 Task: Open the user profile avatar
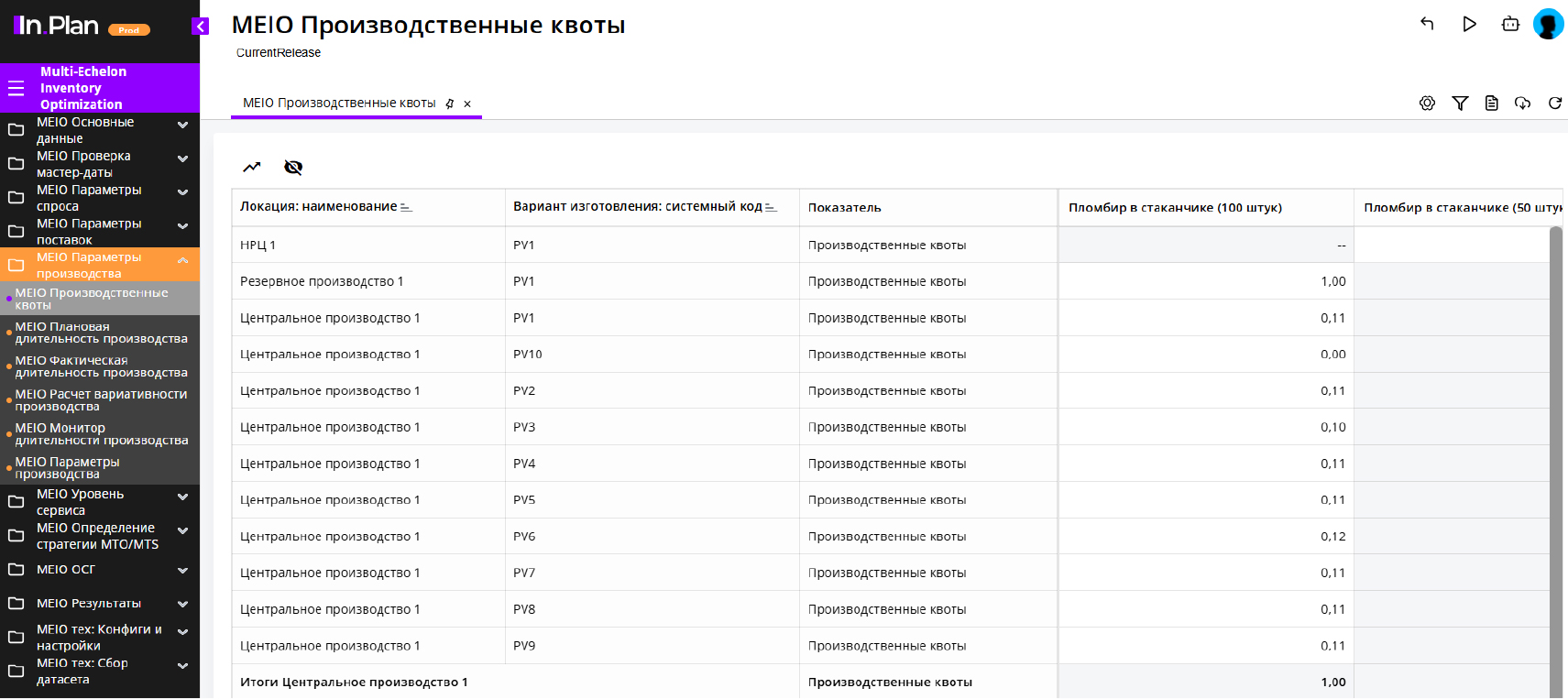click(x=1548, y=24)
